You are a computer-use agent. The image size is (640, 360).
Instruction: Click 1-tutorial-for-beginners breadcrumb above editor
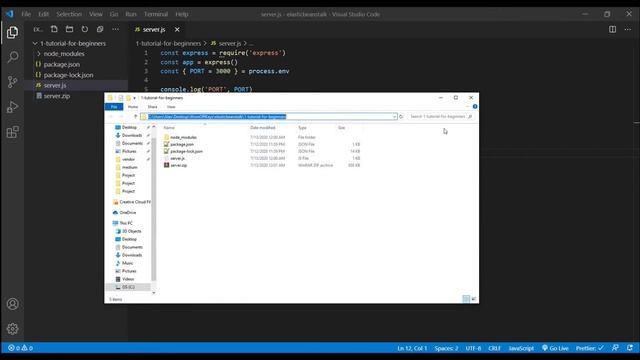tap(168, 43)
